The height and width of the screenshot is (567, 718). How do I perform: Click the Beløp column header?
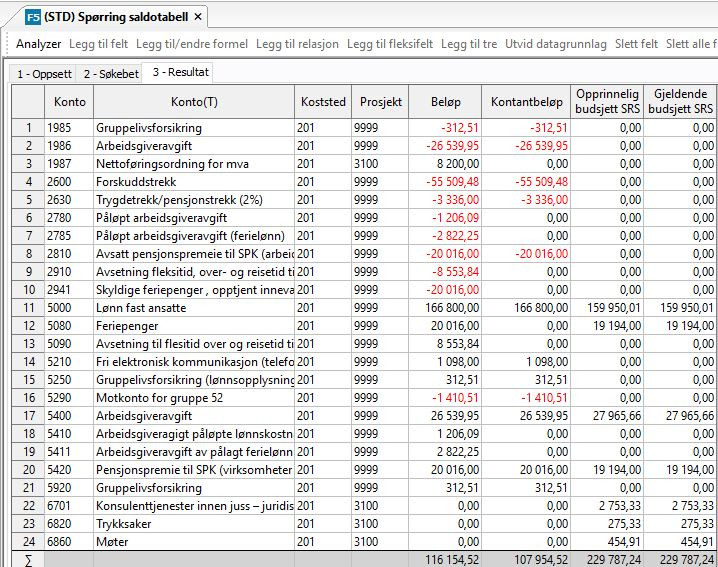click(x=445, y=102)
